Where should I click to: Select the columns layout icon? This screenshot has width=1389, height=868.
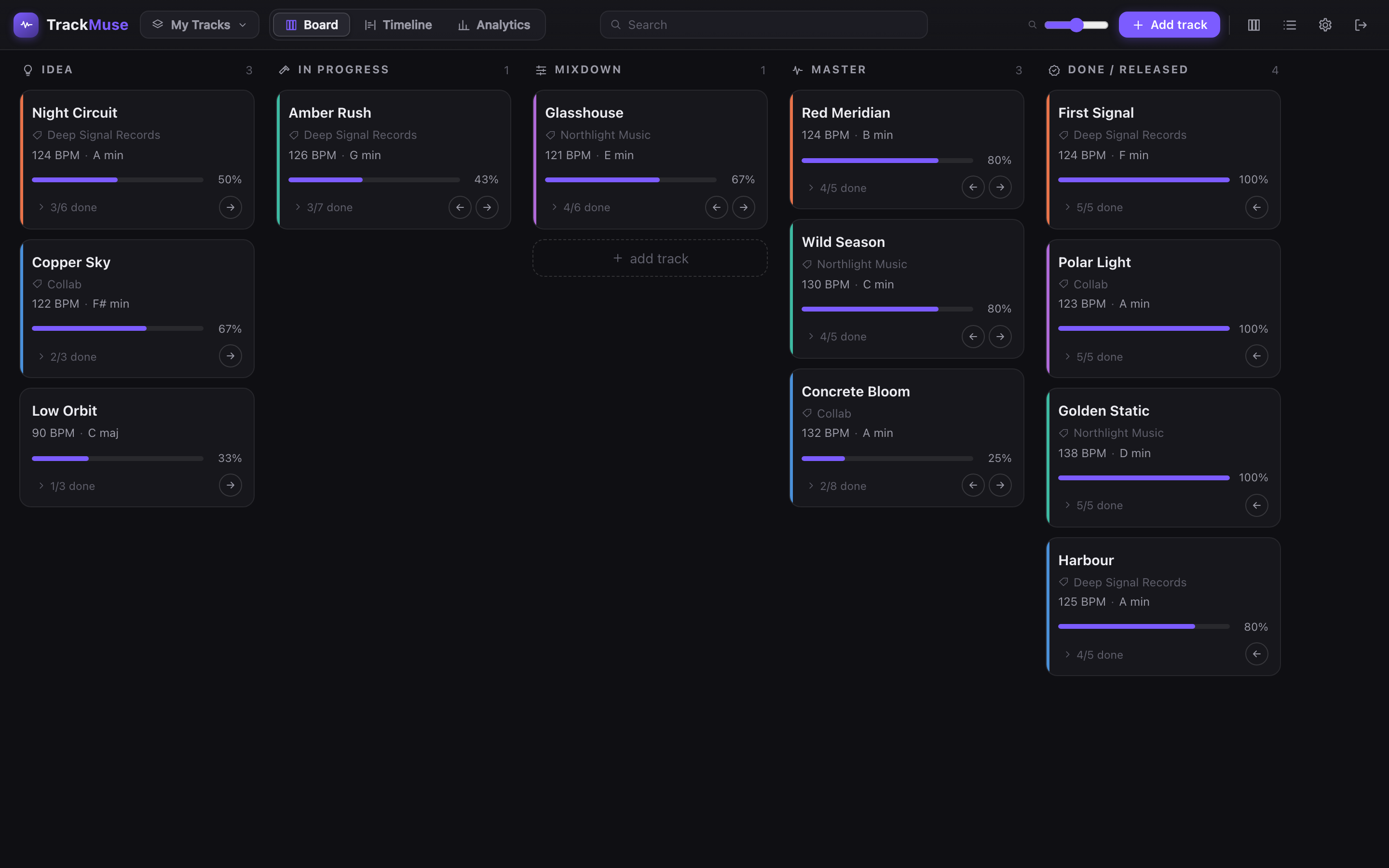click(1253, 25)
